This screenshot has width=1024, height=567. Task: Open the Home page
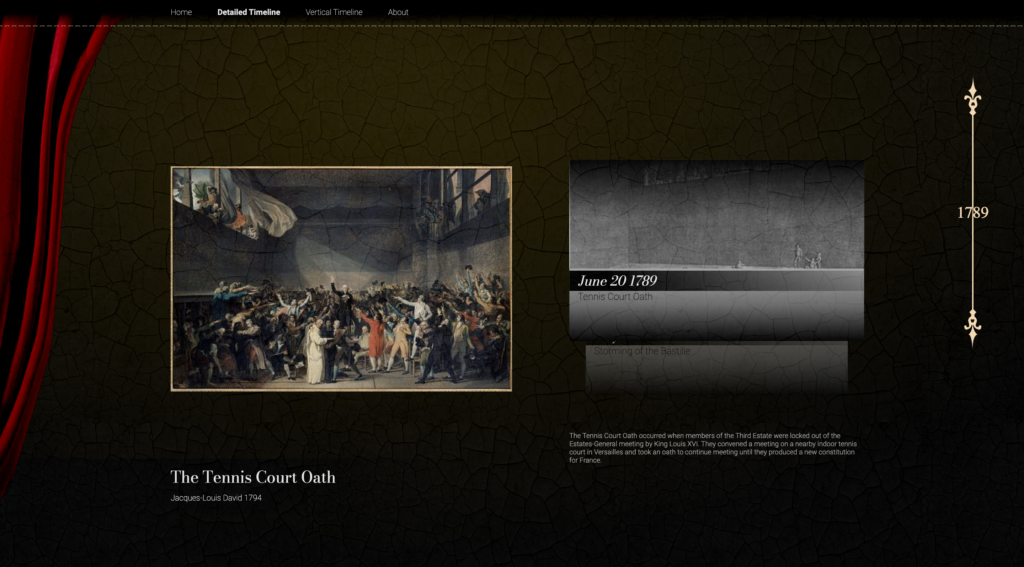pos(181,12)
